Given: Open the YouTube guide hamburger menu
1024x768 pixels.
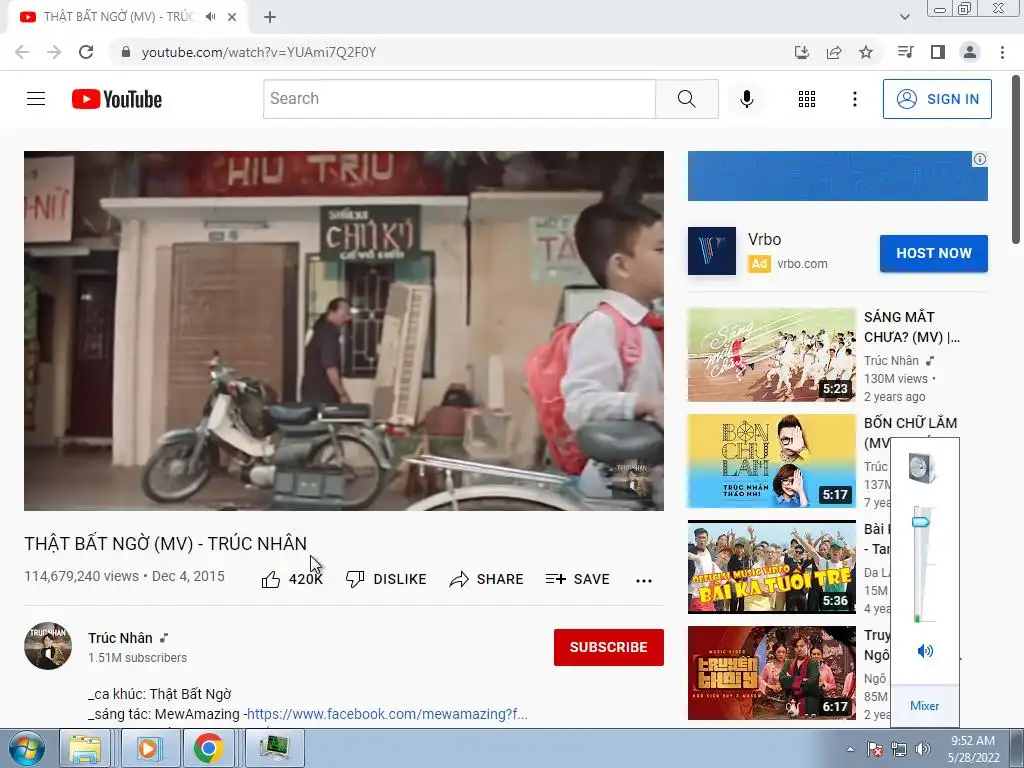Looking at the screenshot, I should (36, 99).
